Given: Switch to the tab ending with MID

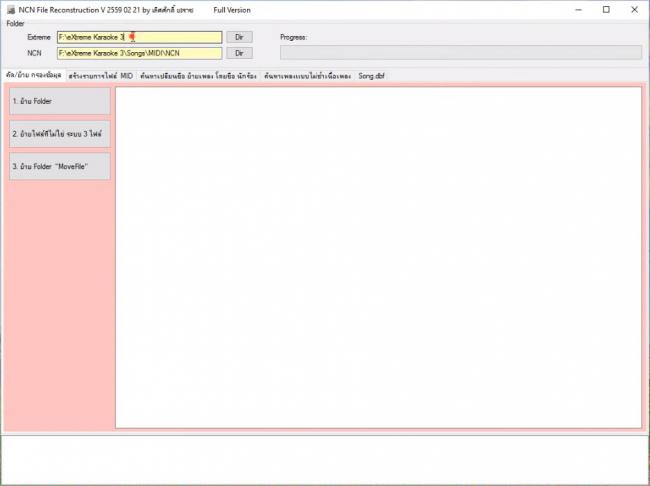Looking at the screenshot, I should click(x=101, y=76).
